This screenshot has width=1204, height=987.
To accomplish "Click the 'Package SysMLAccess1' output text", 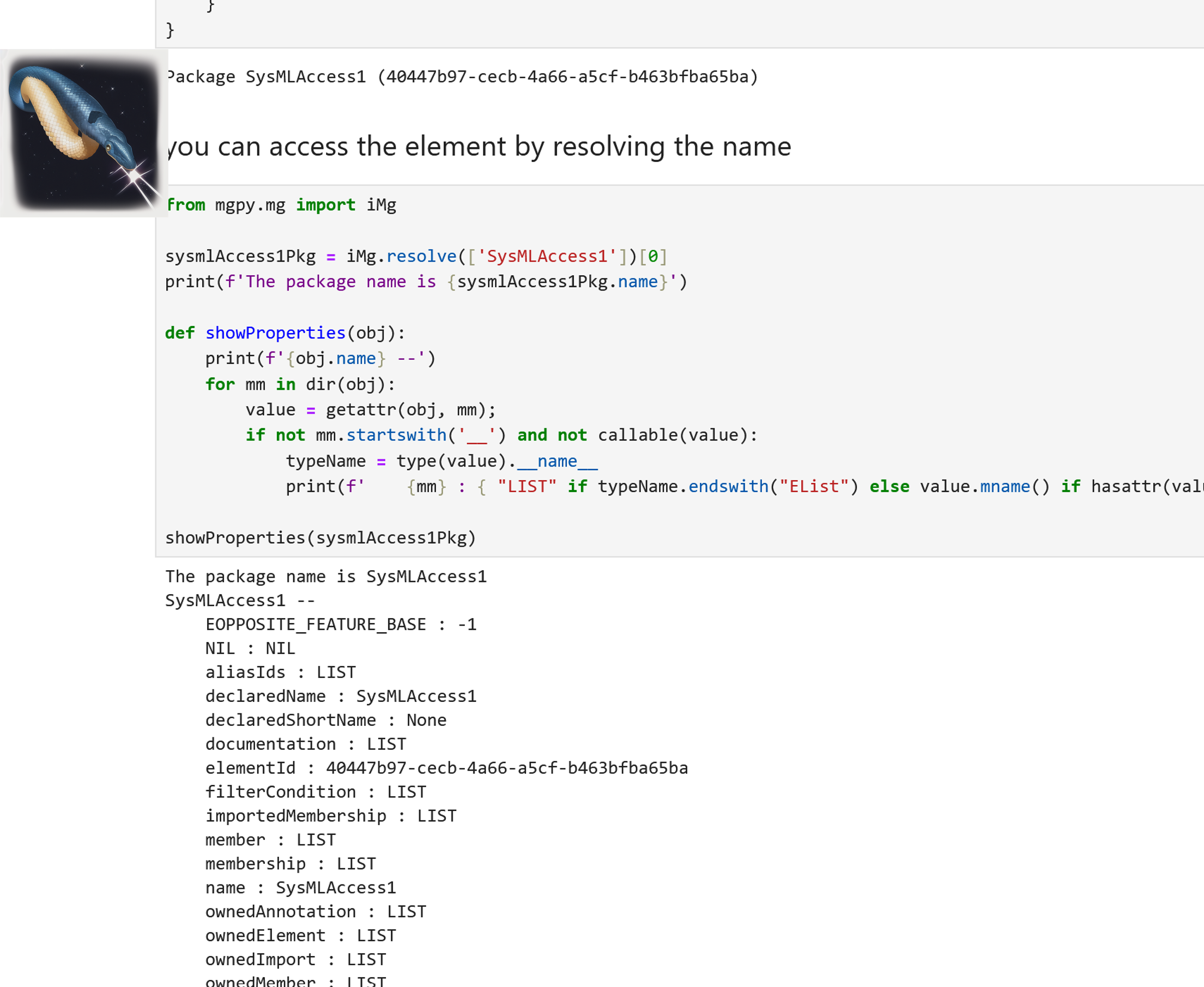I will click(462, 77).
